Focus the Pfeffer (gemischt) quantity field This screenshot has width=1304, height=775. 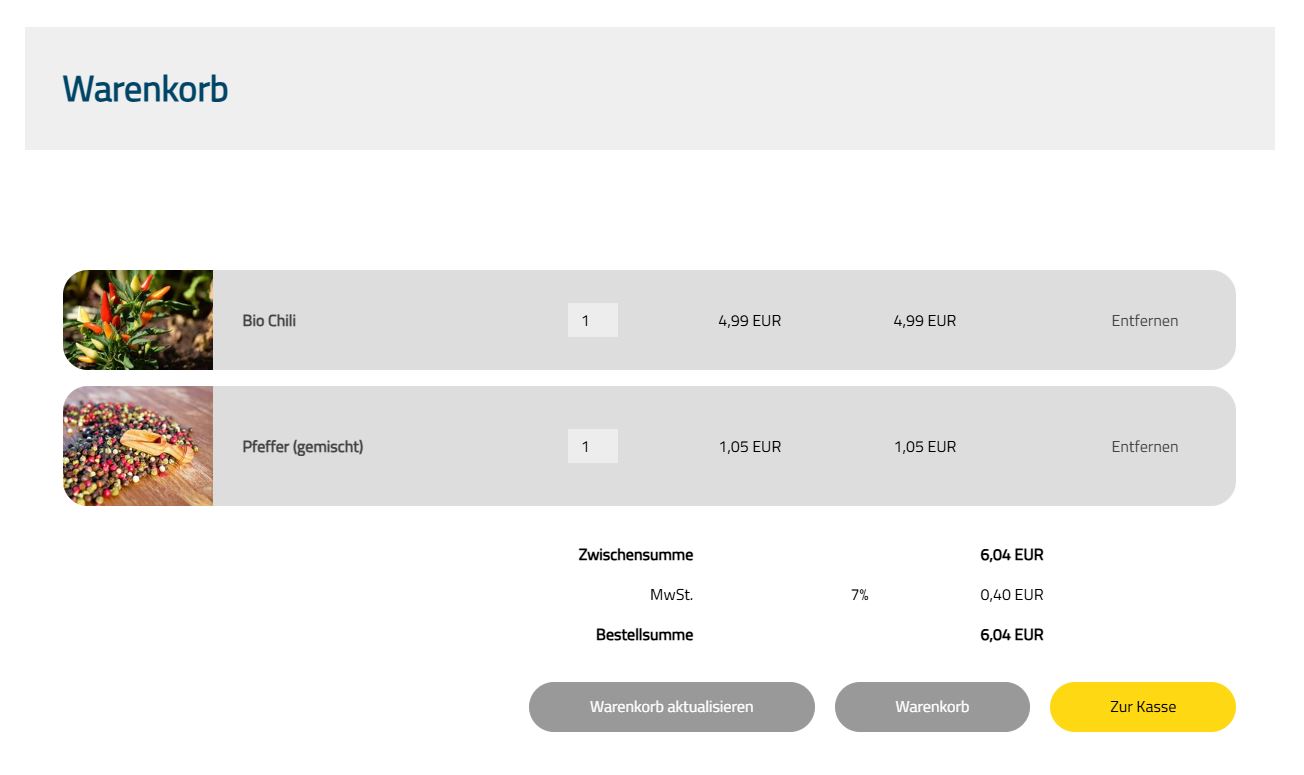tap(592, 447)
